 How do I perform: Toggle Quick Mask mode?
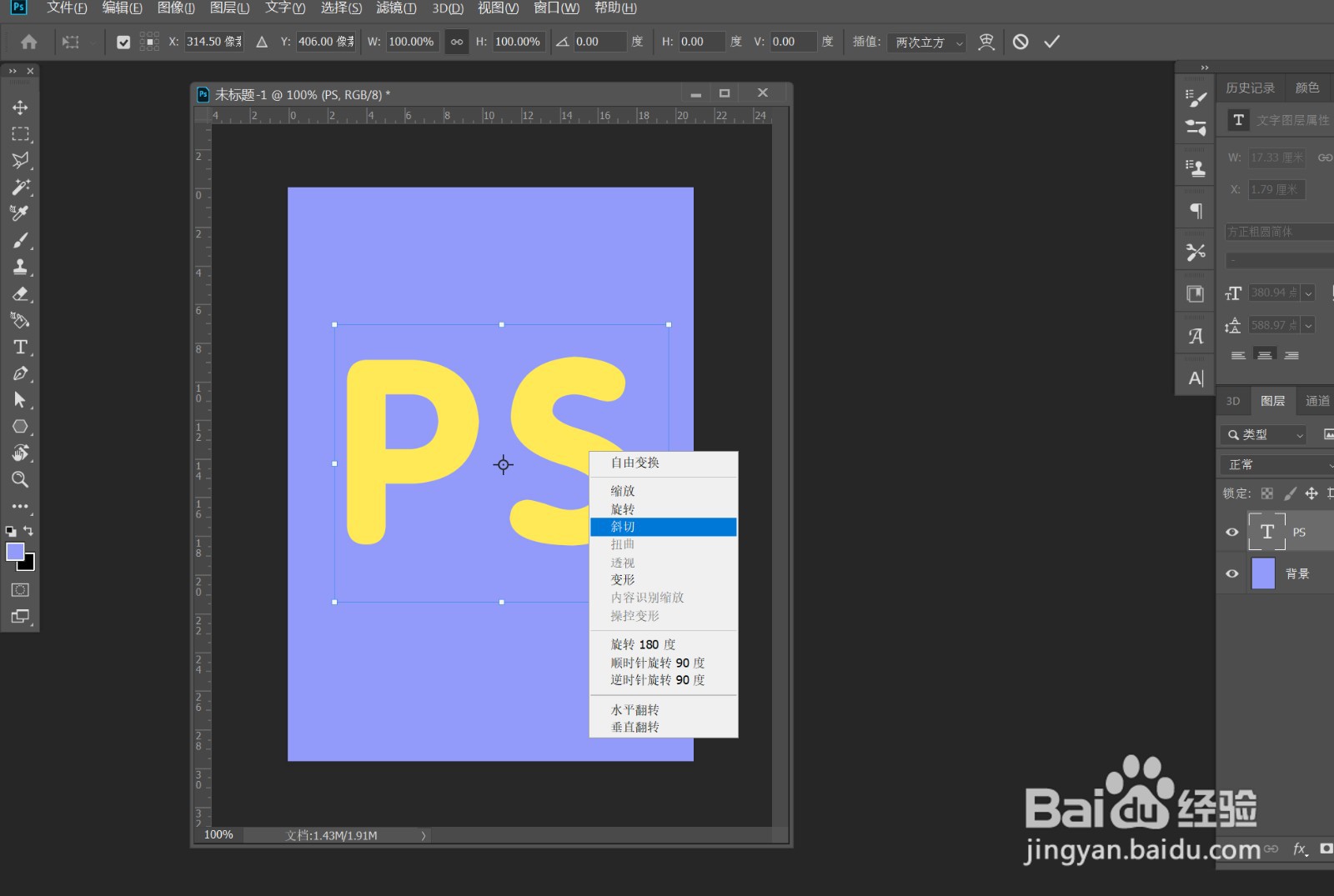coord(20,590)
